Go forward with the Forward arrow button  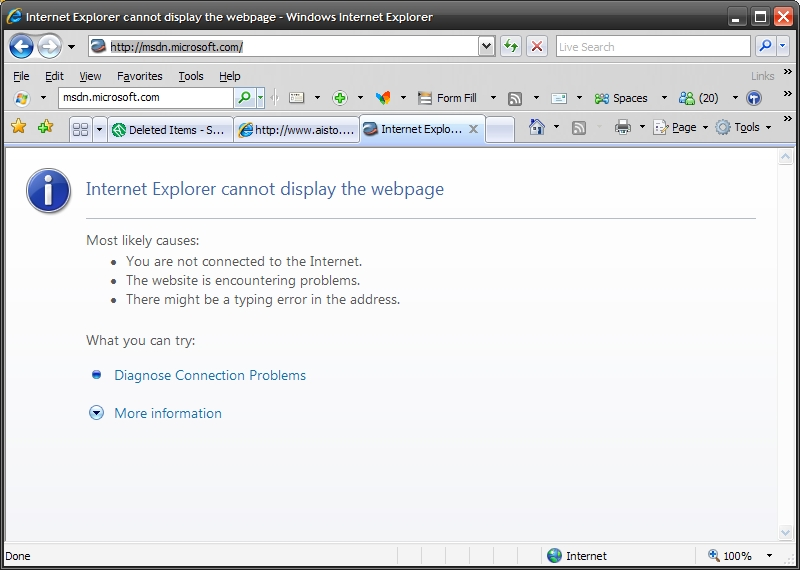tap(49, 47)
